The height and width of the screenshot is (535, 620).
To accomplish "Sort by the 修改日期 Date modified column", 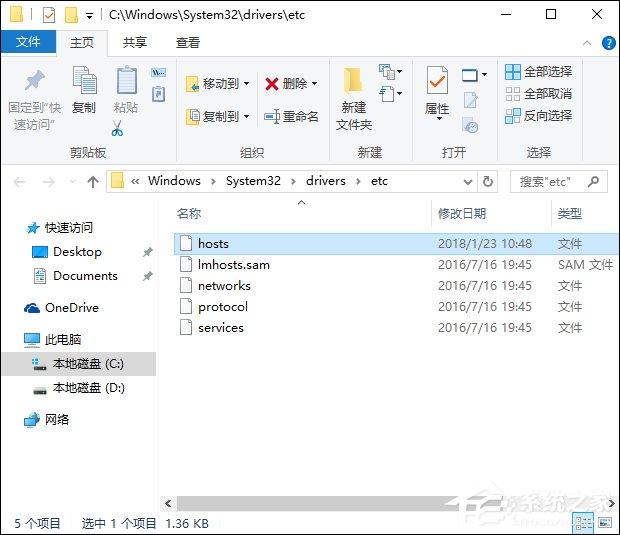I will [462, 214].
